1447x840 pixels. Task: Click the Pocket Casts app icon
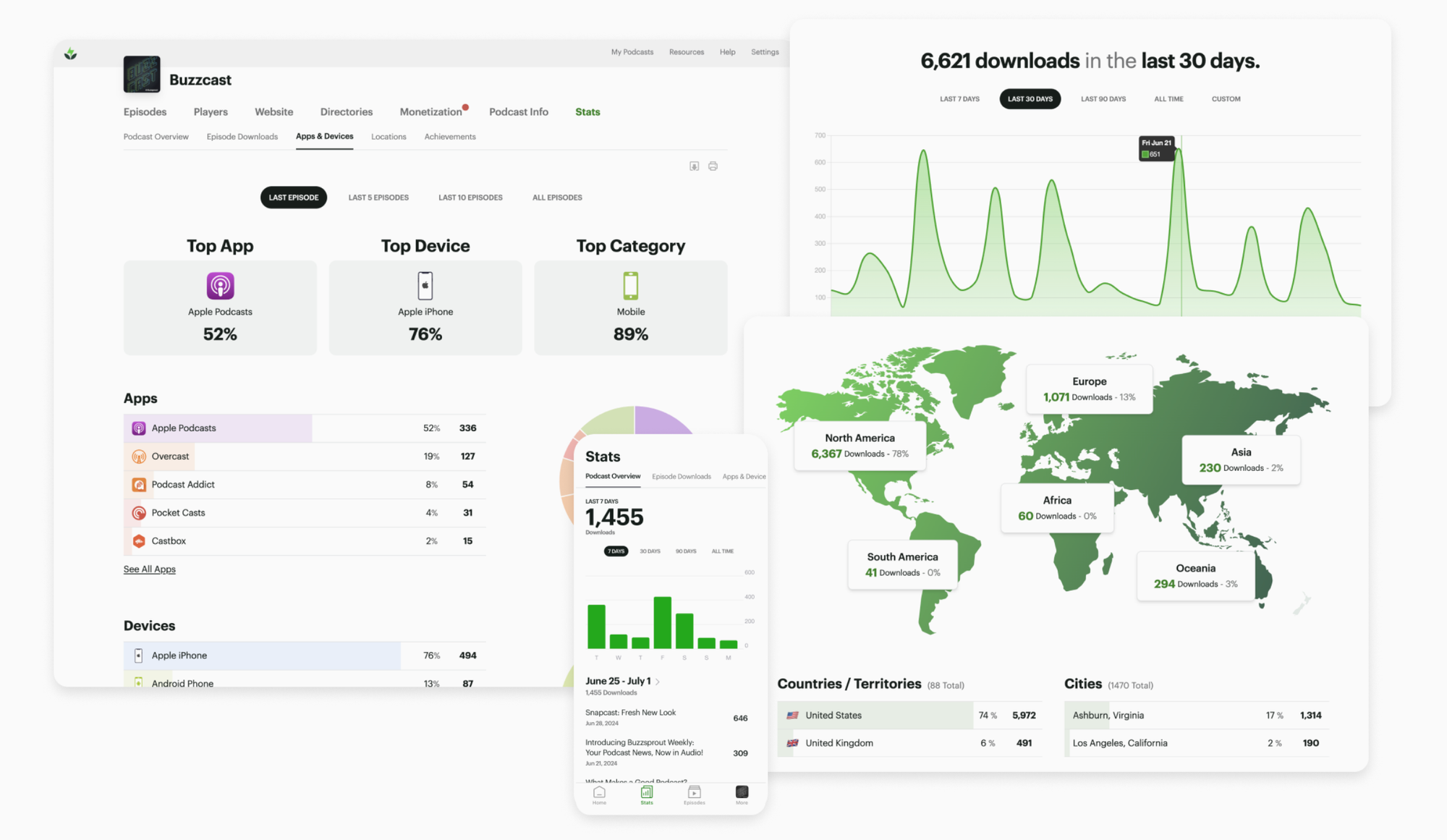(139, 513)
